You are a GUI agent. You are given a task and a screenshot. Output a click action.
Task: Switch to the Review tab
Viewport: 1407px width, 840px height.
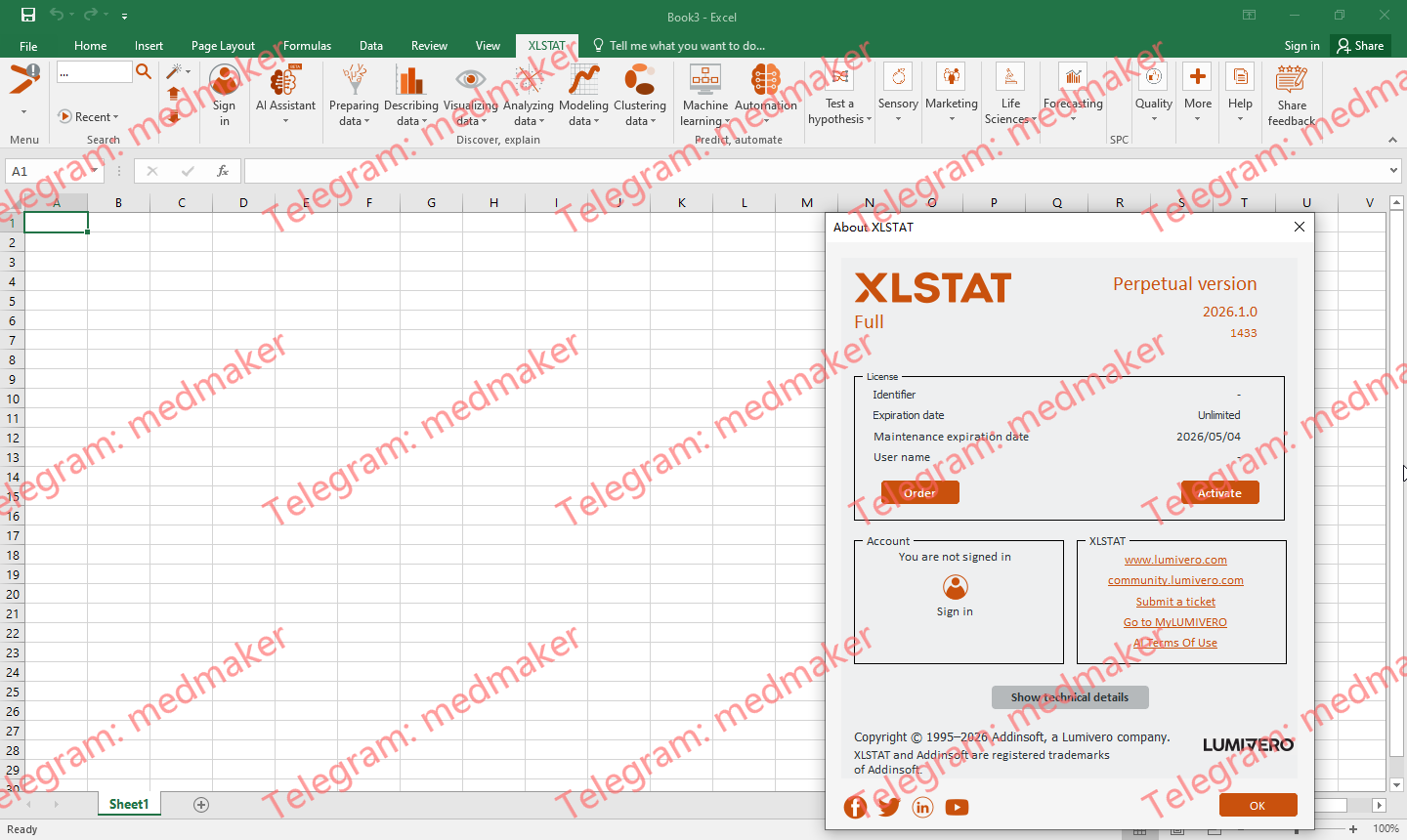pos(429,46)
